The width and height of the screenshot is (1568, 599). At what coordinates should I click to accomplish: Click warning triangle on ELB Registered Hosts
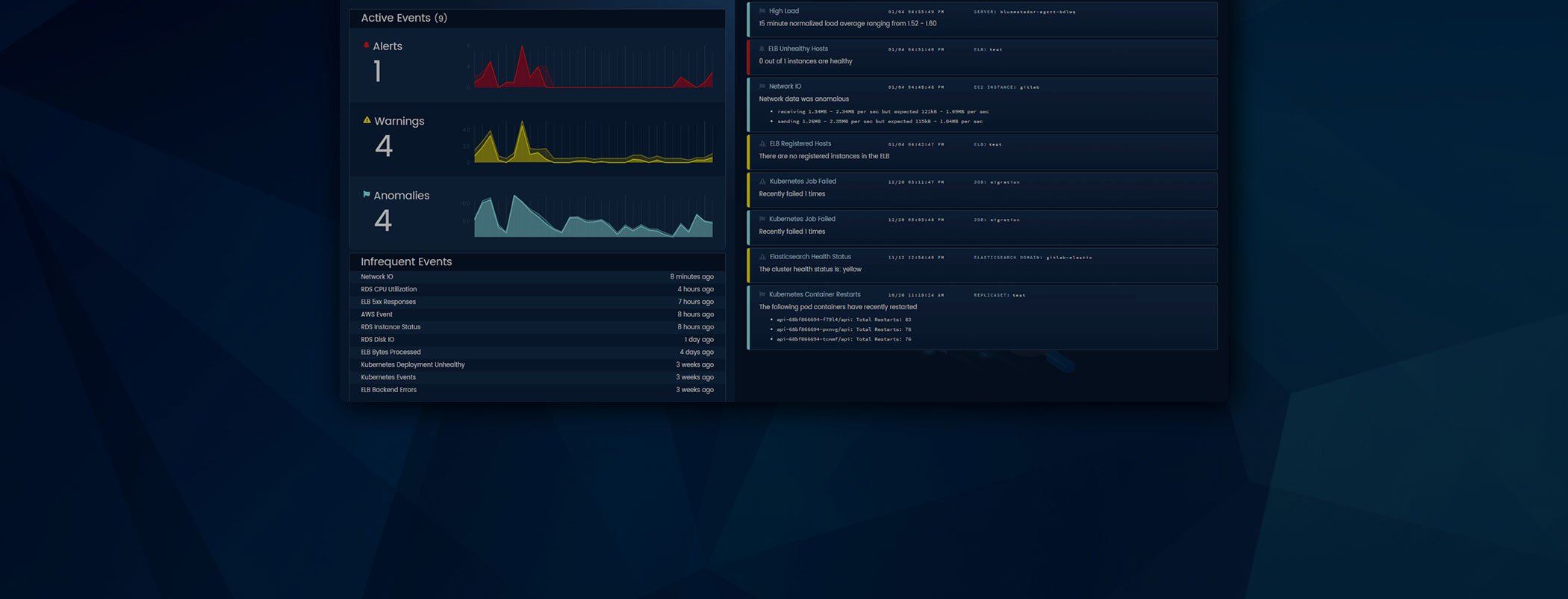click(x=762, y=144)
